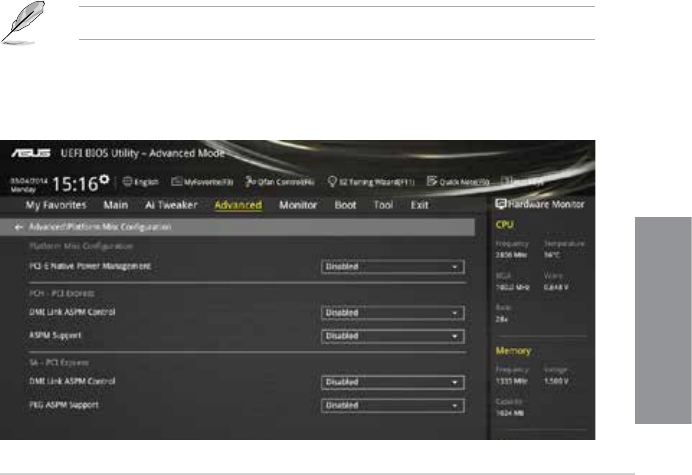This screenshot has width=692, height=475.
Task: Change the language via the English globe icon
Action: 127,181
